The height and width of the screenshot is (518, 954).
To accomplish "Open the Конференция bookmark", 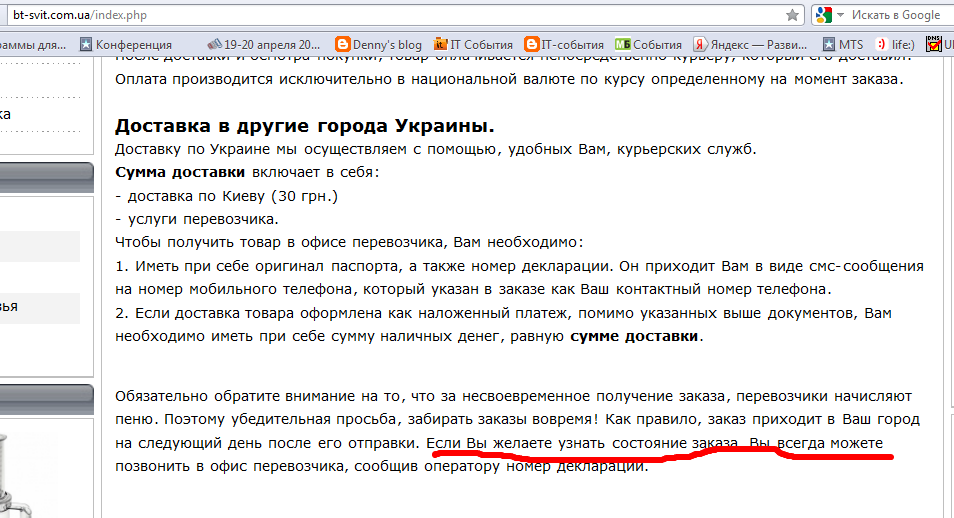I will 126,45.
